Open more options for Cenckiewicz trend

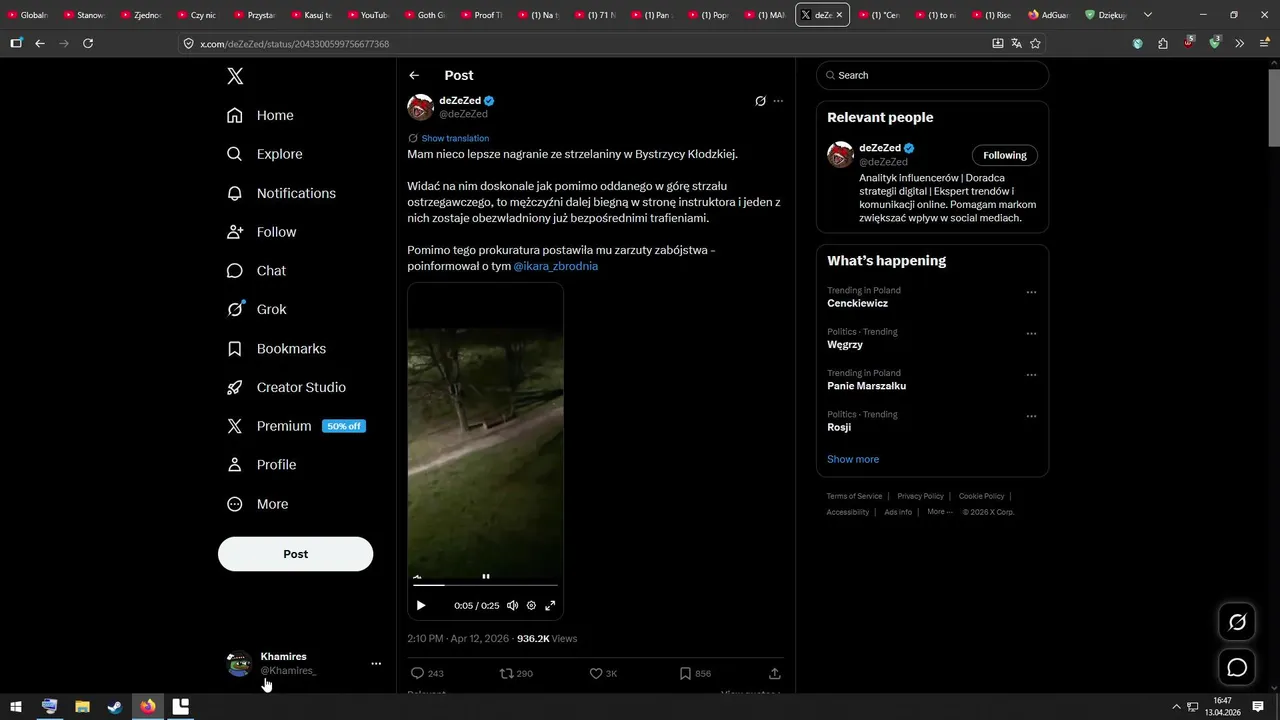click(x=1031, y=293)
